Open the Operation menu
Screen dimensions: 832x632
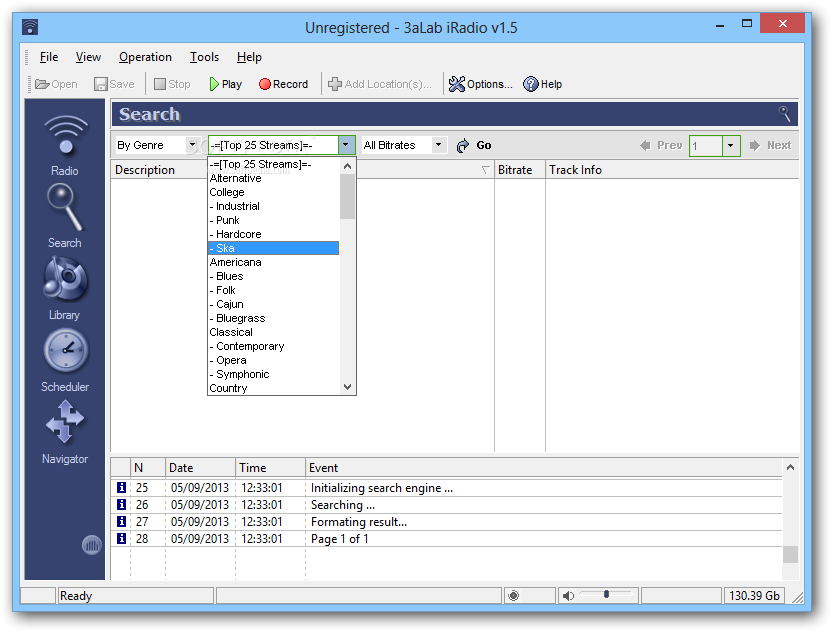(x=145, y=57)
